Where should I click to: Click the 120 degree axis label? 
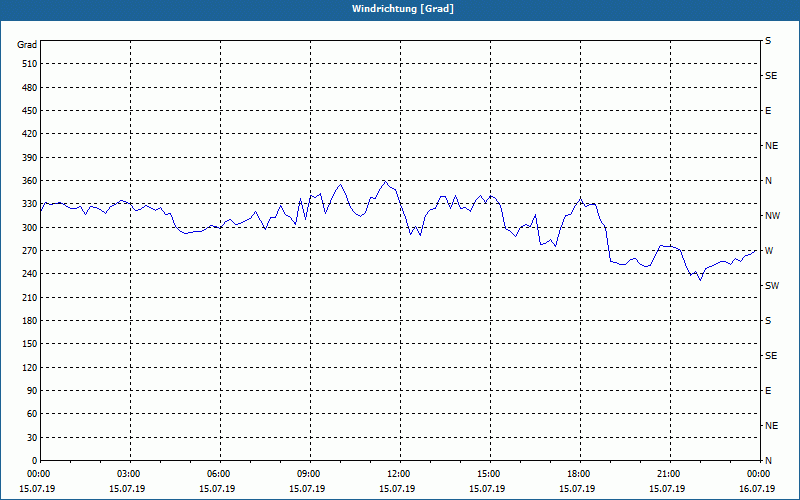tap(30, 367)
